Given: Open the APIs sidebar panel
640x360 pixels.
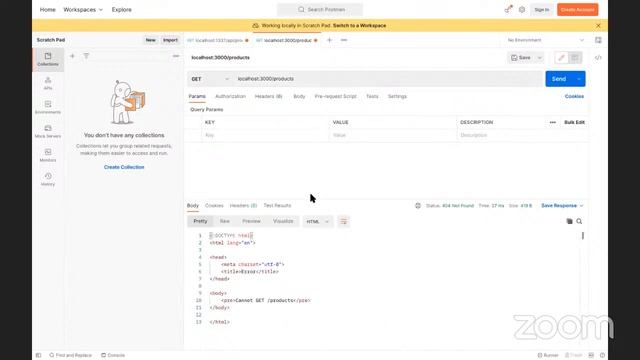Looking at the screenshot, I should click(x=48, y=83).
